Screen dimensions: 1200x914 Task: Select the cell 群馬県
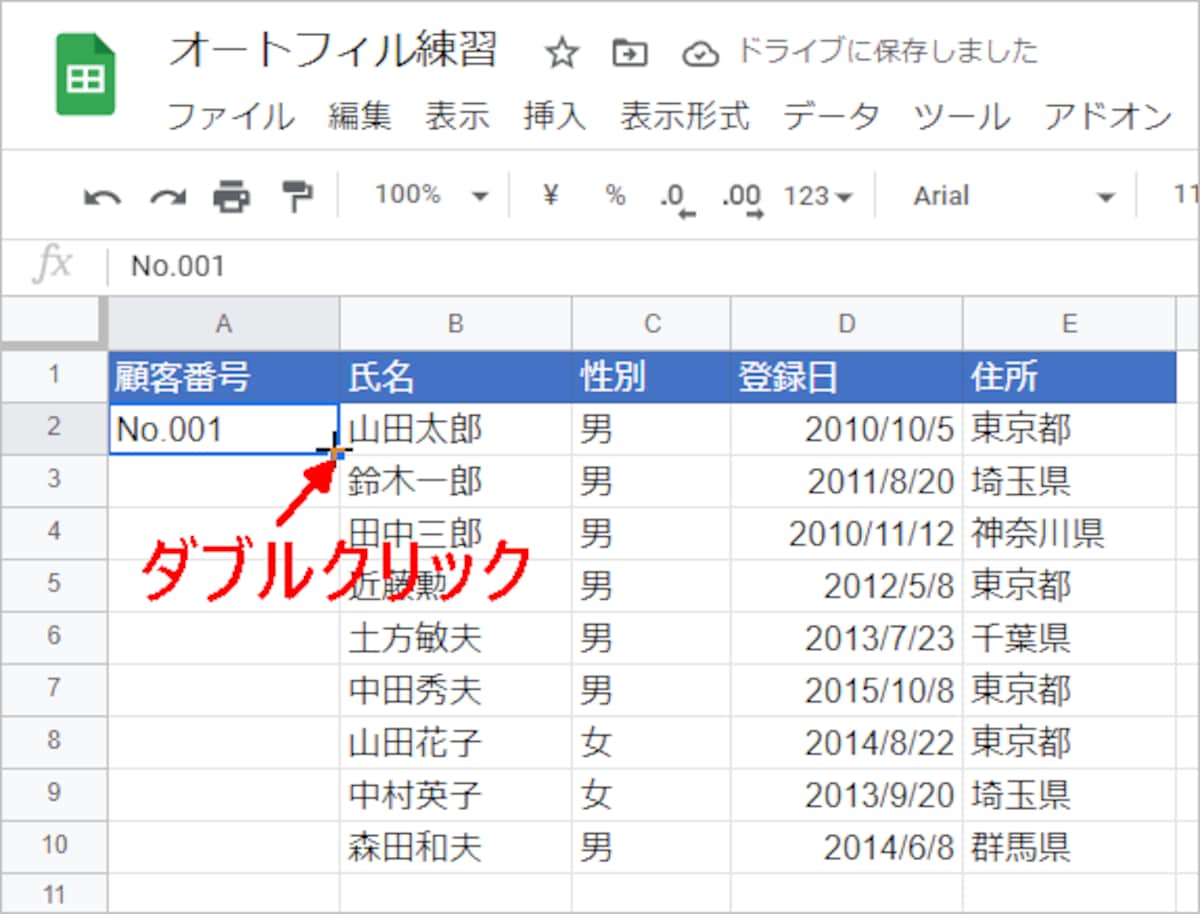click(1069, 845)
